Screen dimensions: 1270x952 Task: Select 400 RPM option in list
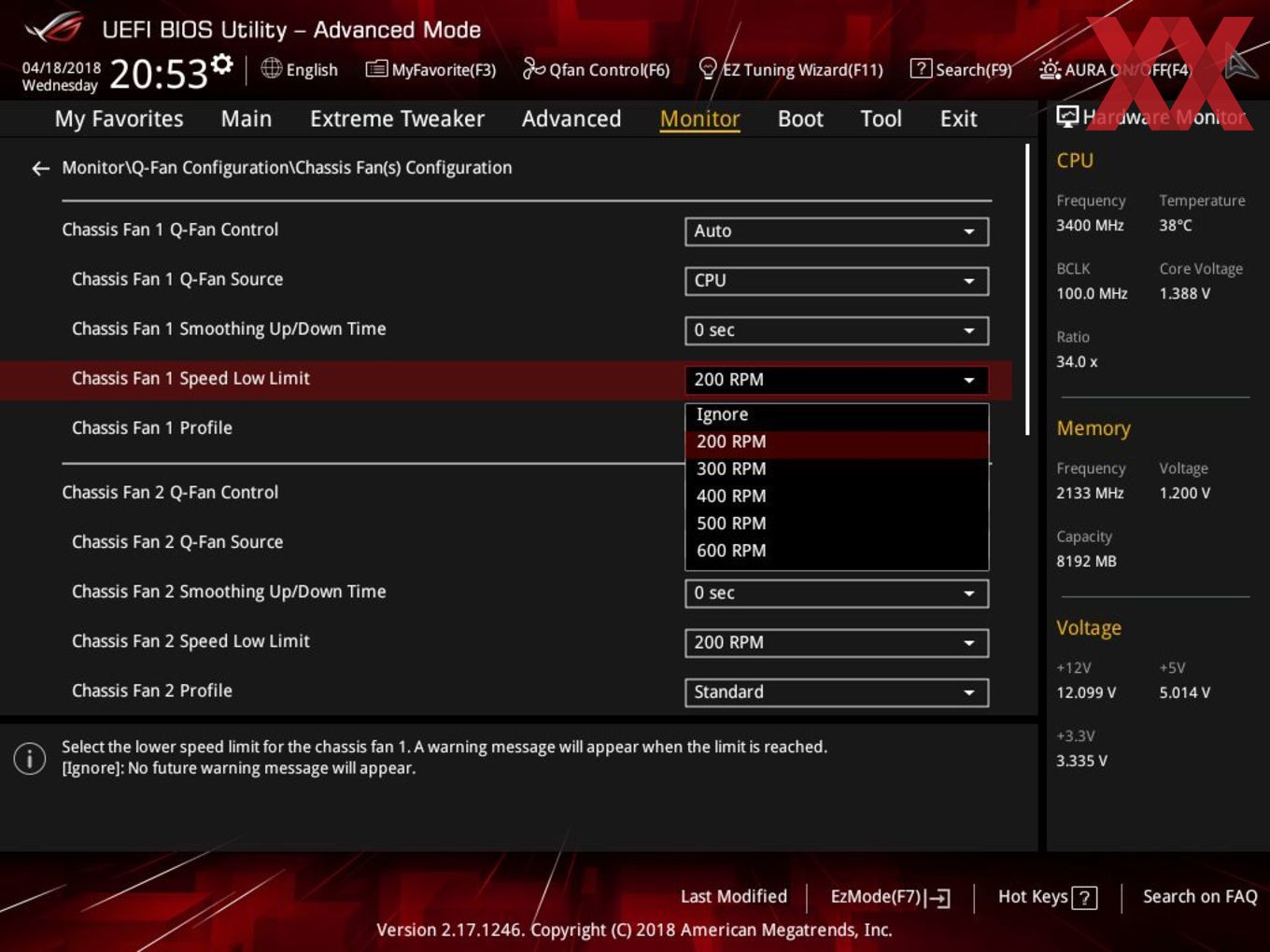pyautogui.click(x=837, y=496)
